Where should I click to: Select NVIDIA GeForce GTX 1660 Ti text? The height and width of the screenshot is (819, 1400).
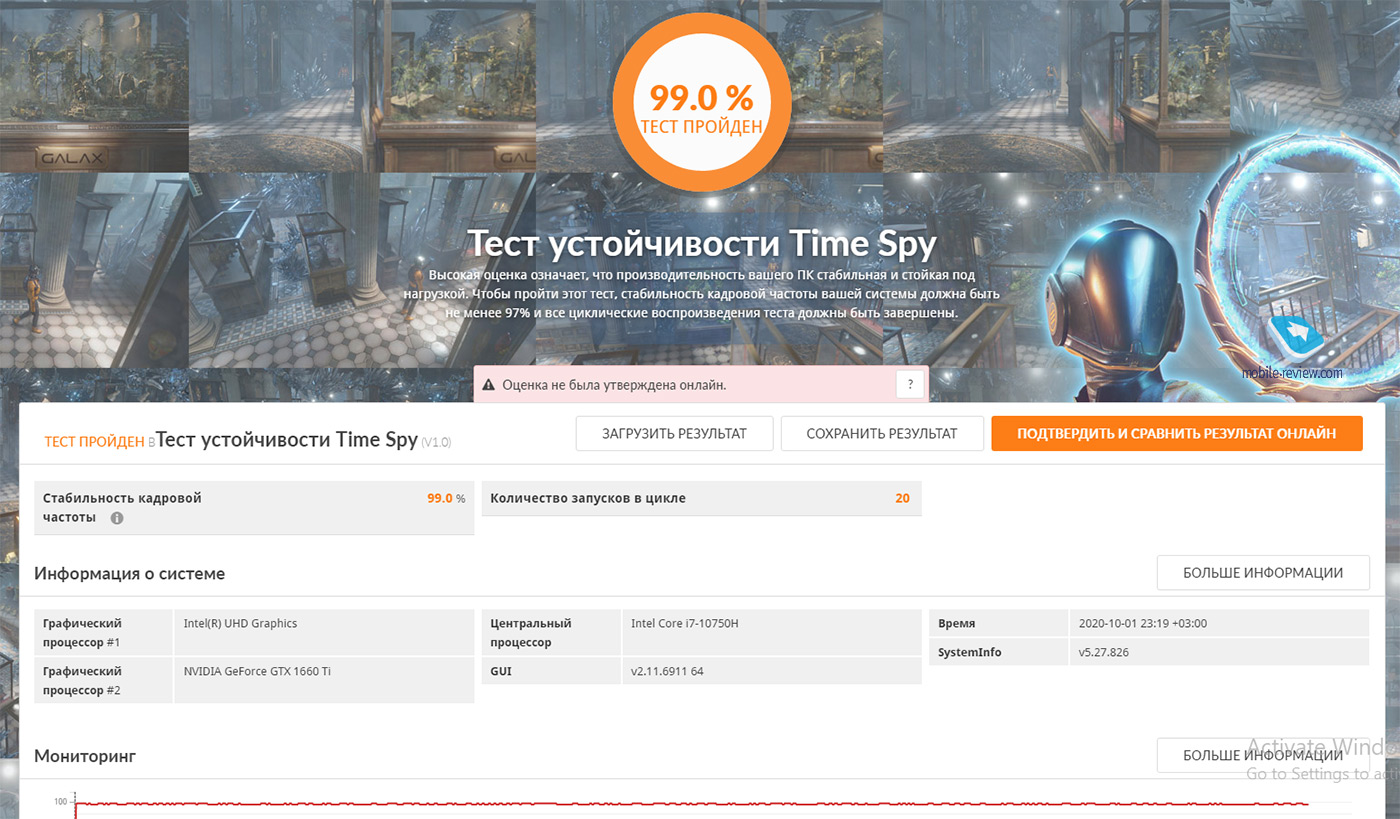pos(257,671)
